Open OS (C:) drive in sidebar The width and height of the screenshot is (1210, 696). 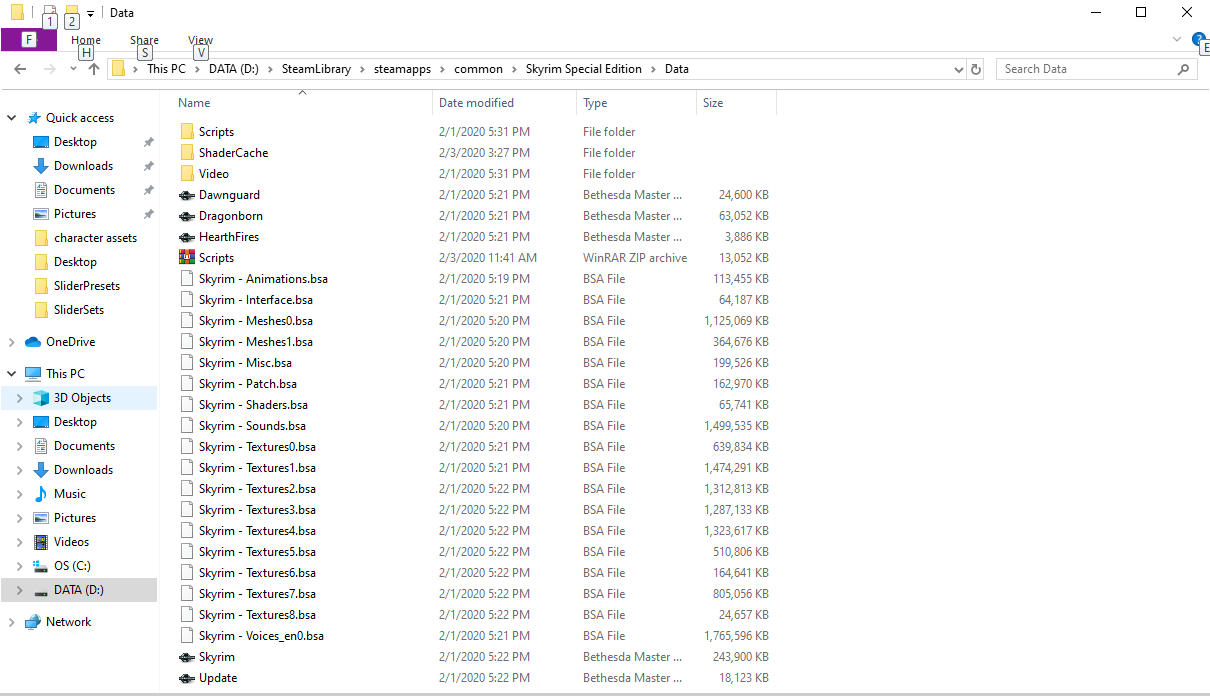coord(72,566)
